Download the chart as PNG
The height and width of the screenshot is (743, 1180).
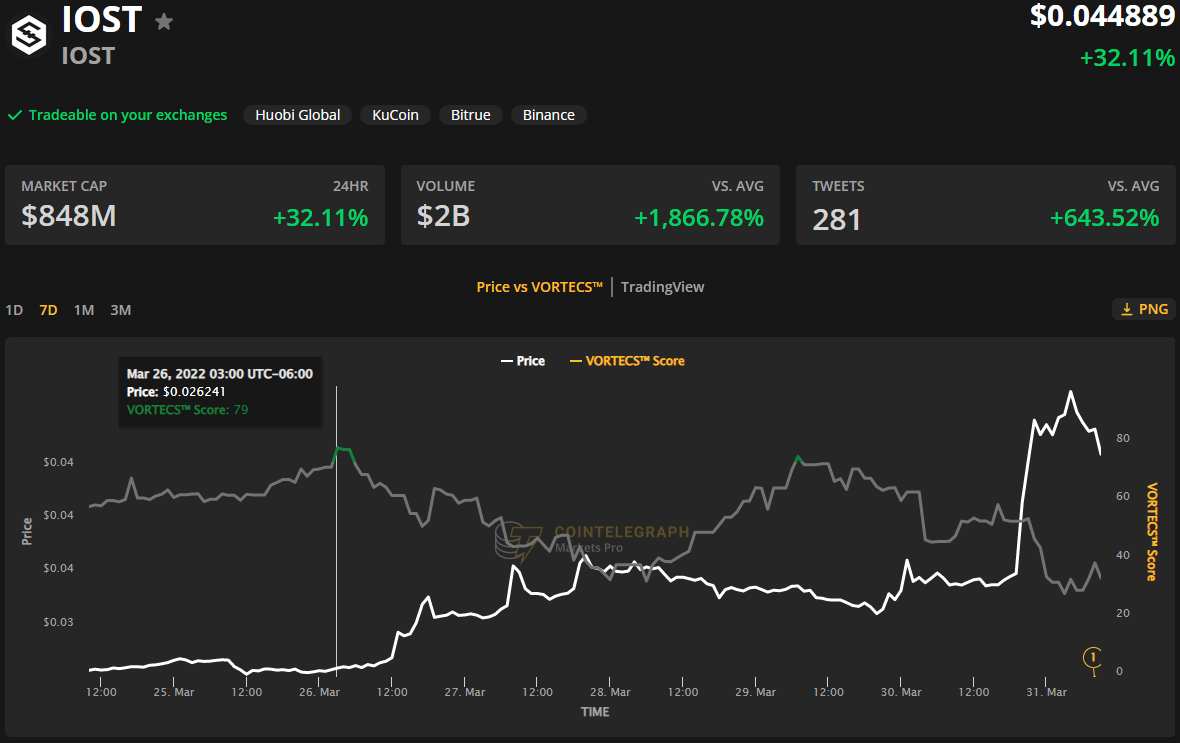click(x=1143, y=309)
